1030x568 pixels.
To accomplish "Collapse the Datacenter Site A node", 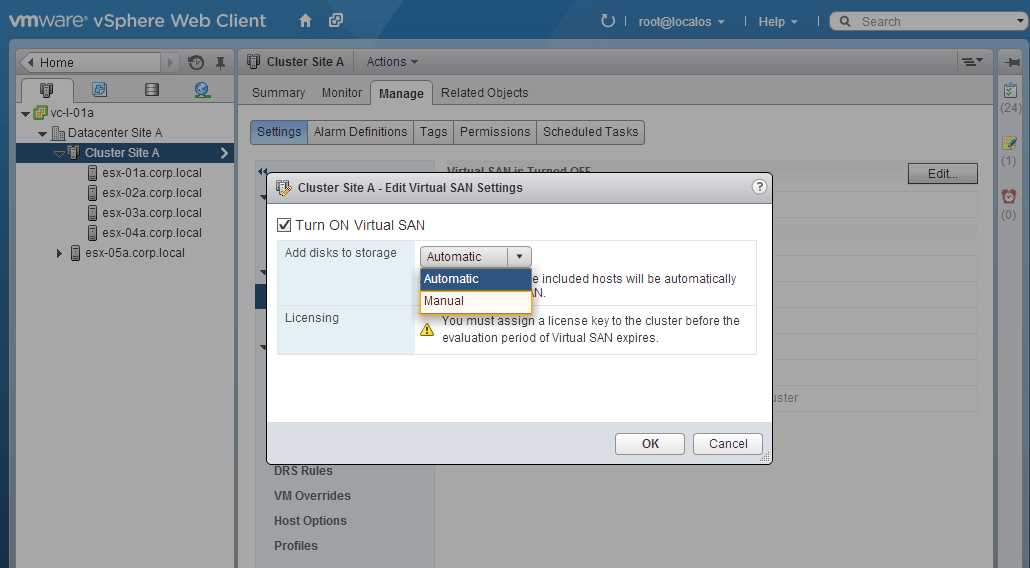I will (42, 133).
